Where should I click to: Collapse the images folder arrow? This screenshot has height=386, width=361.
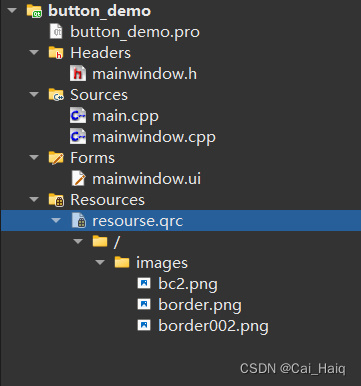[x=100, y=262]
